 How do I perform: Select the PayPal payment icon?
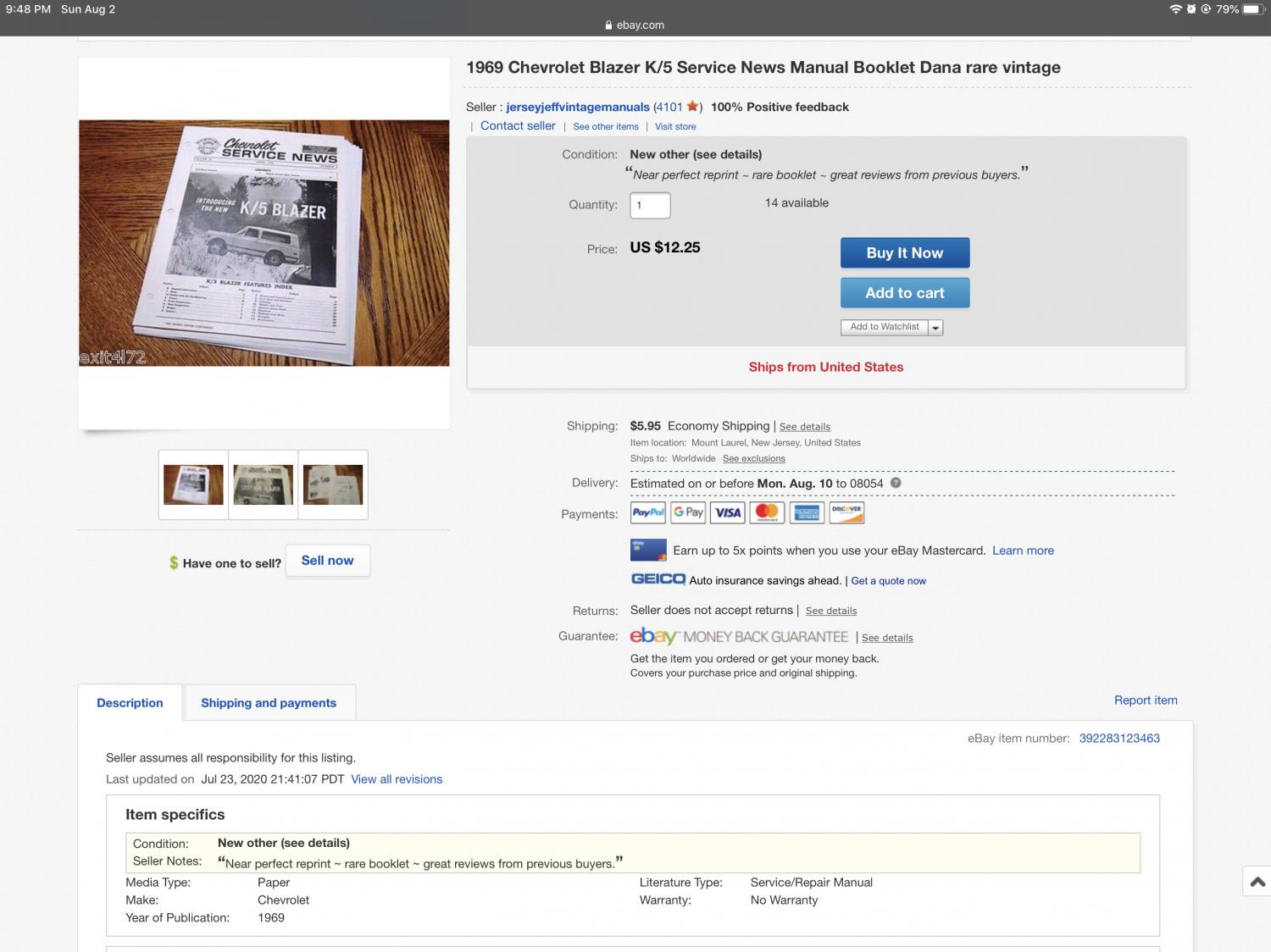point(648,512)
